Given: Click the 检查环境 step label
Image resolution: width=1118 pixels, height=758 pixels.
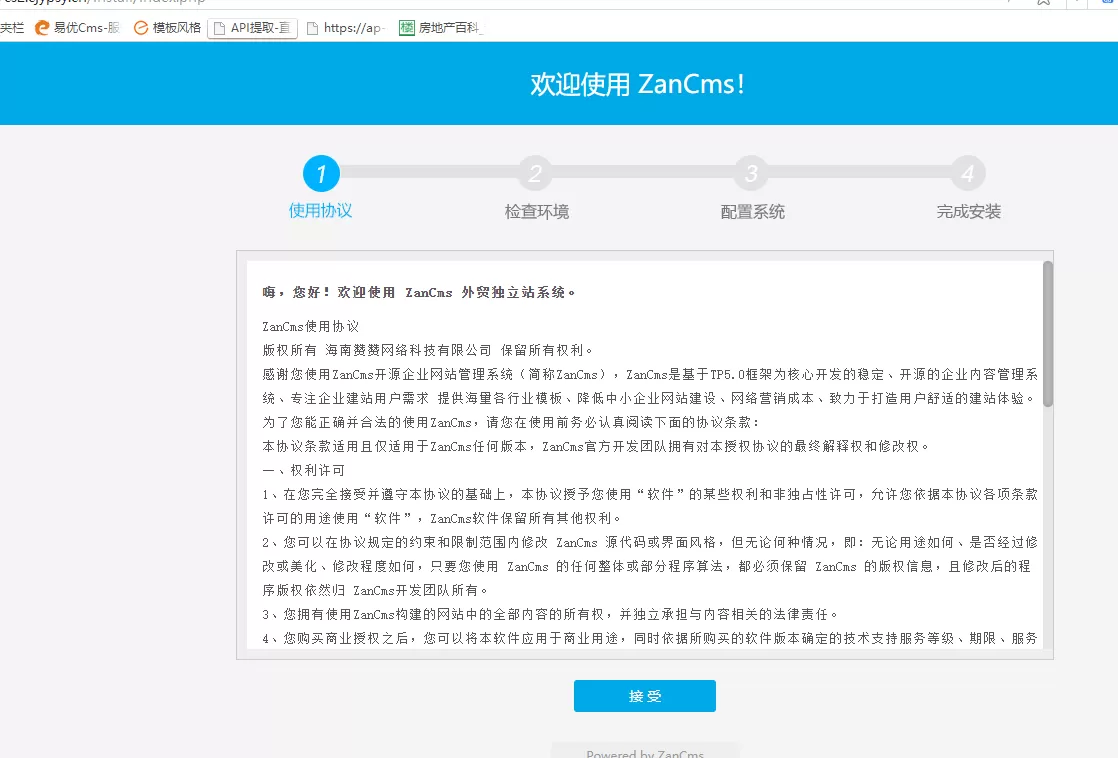Looking at the screenshot, I should [536, 212].
